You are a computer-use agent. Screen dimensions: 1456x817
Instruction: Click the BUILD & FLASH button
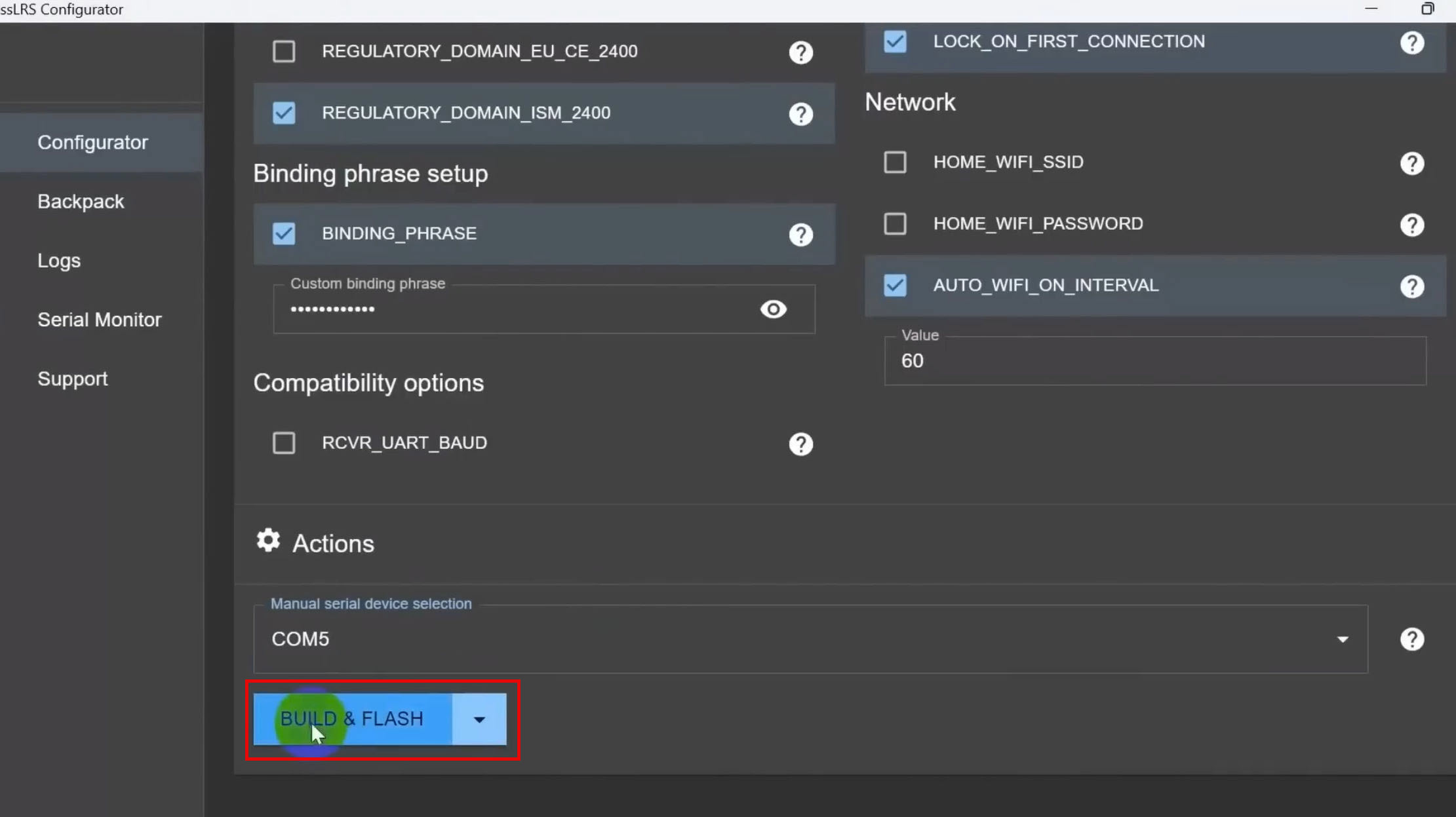pos(352,719)
